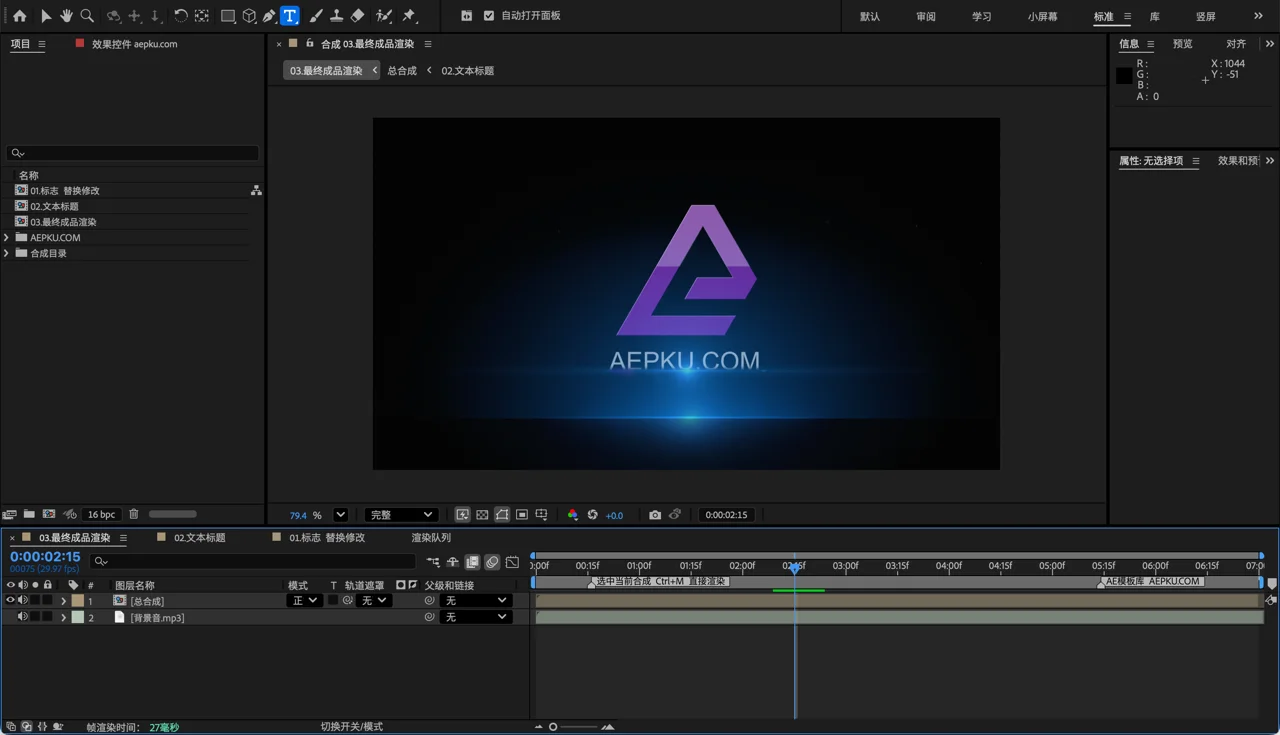
Task: Mute audio of the 总合成 layer
Action: pos(23,601)
